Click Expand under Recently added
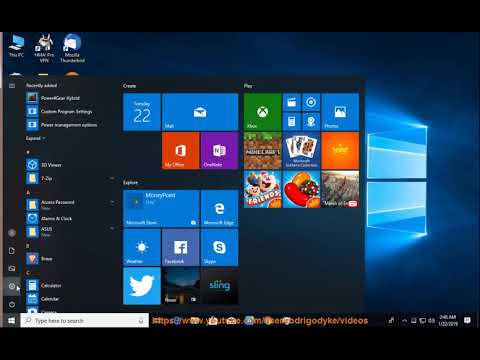Viewport: 480px width, 360px height. [x=35, y=138]
